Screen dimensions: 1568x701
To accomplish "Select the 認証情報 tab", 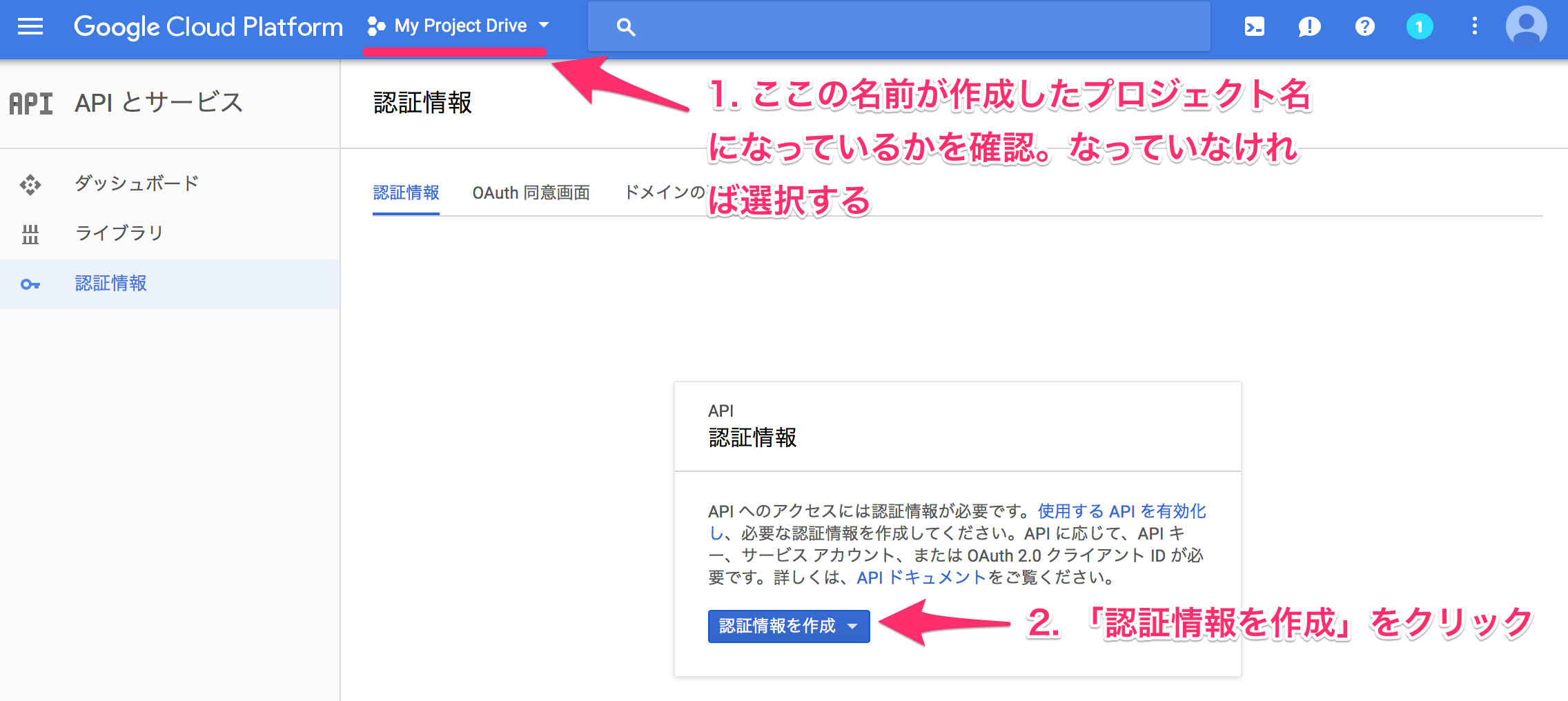I will [x=406, y=193].
